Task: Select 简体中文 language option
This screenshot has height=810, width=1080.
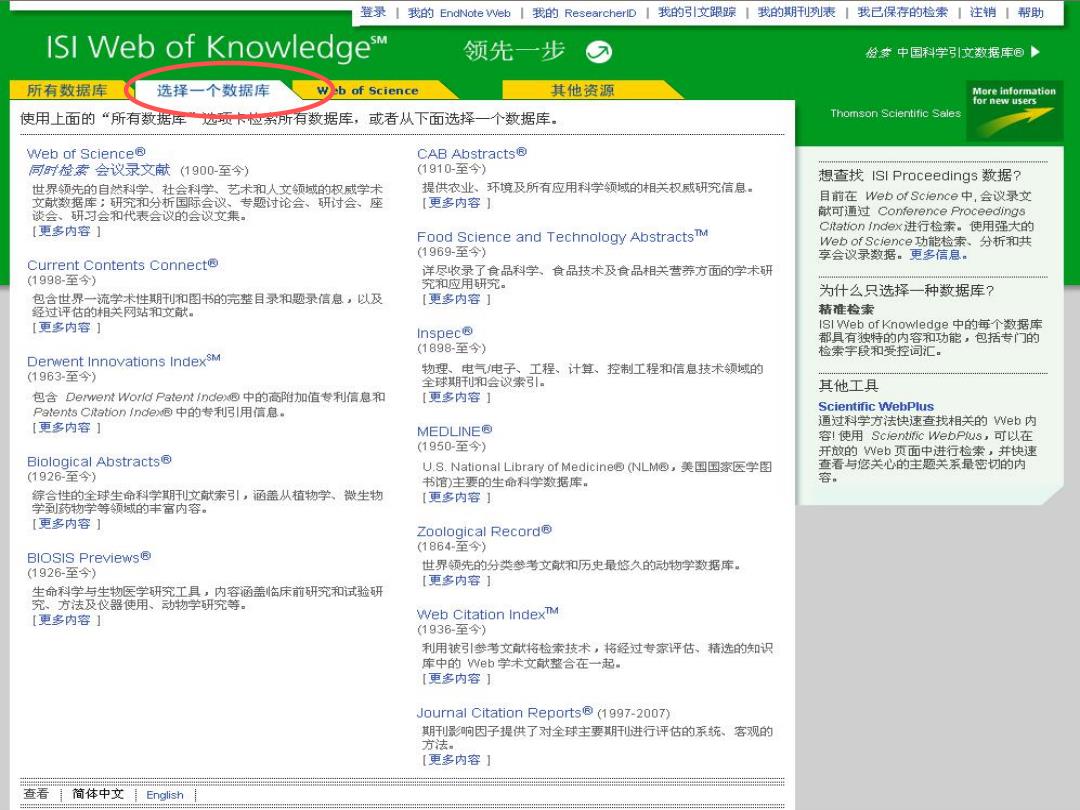Action: tap(98, 794)
